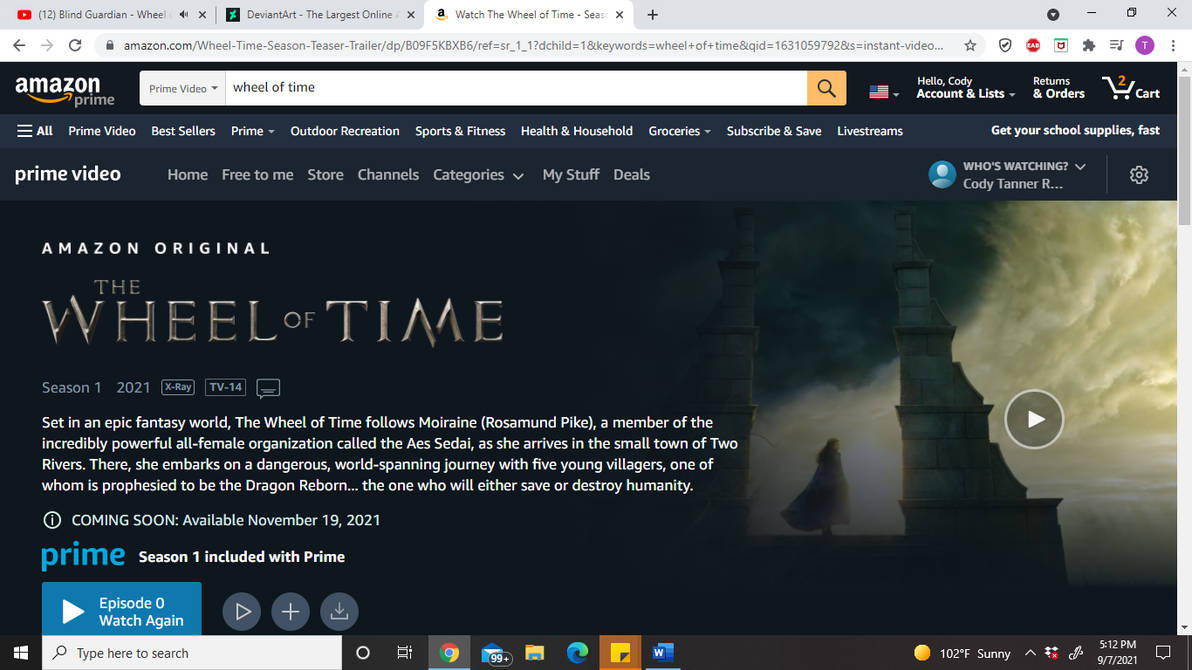
Task: Open the country flag language dropdown
Action: click(x=884, y=92)
